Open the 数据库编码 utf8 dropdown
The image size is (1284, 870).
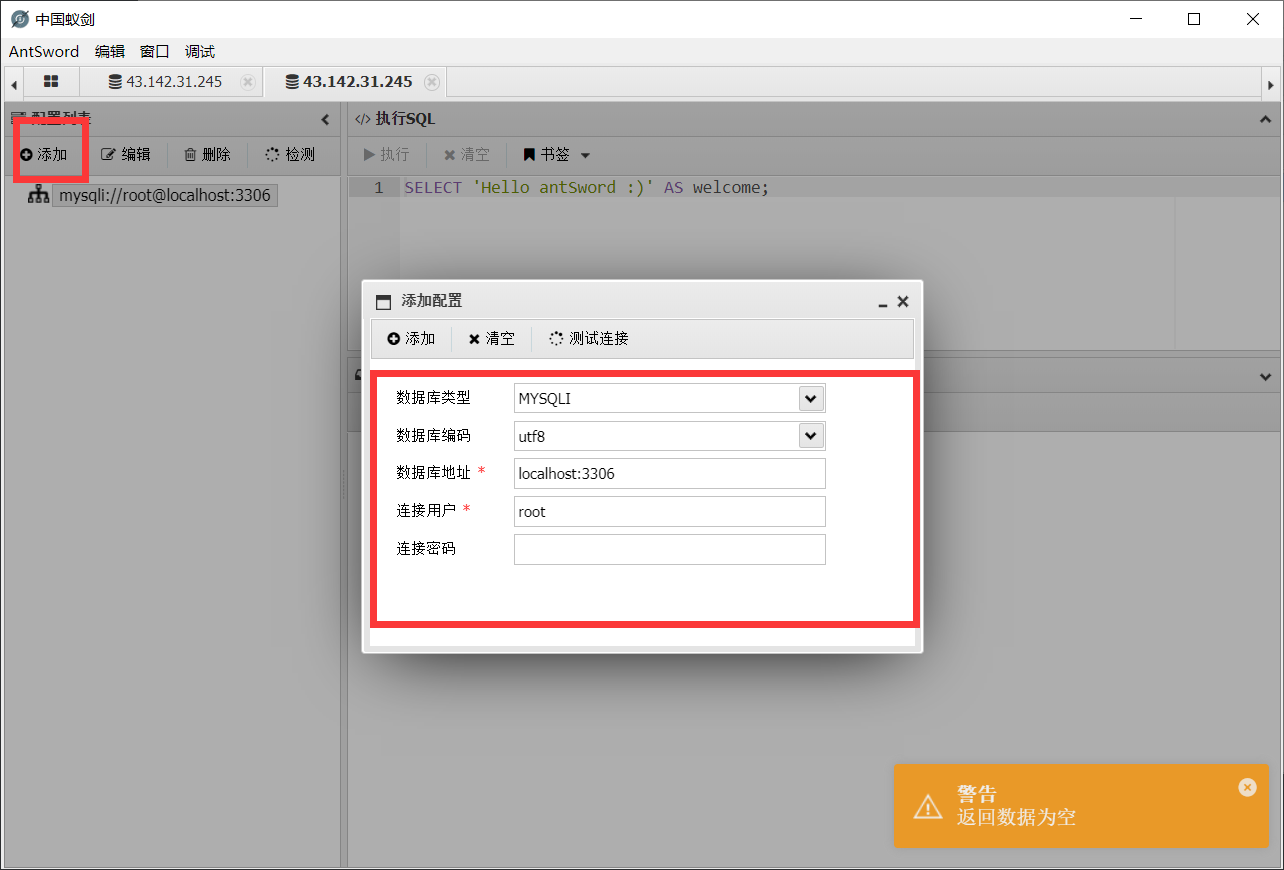click(811, 436)
